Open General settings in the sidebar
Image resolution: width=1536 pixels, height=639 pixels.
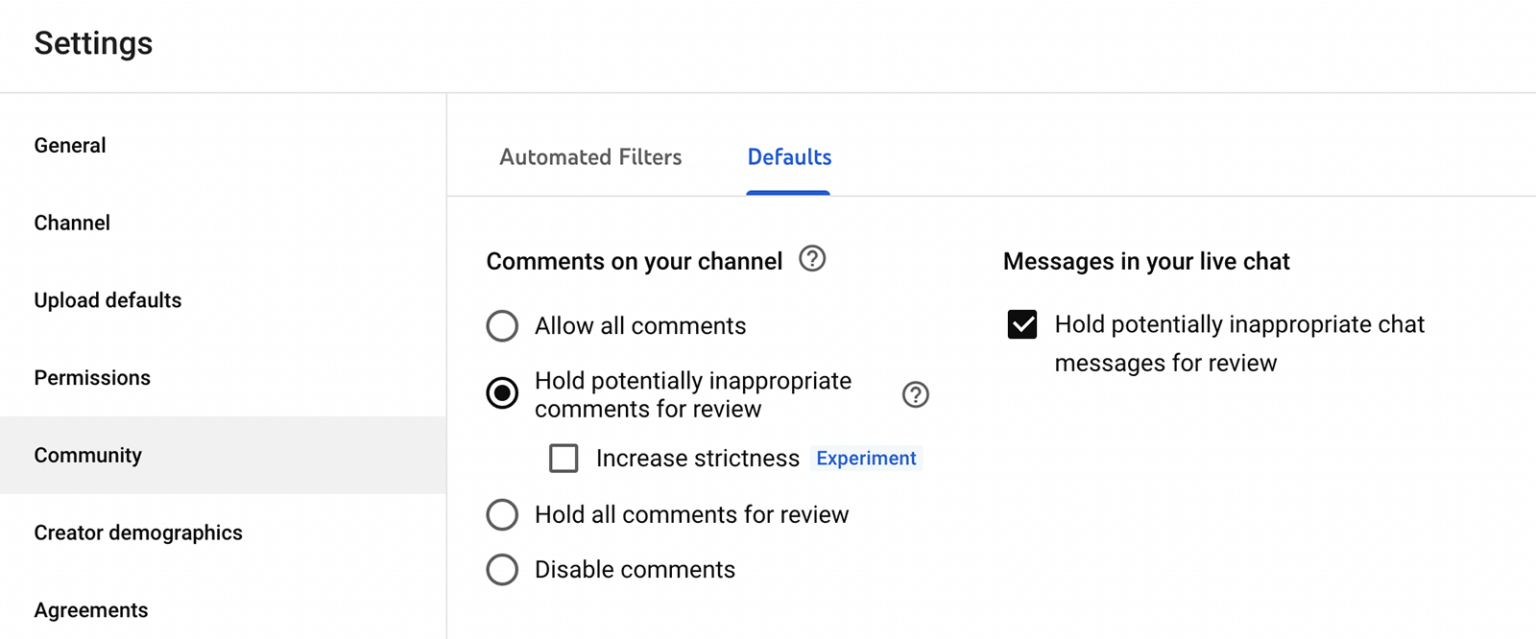pos(69,145)
